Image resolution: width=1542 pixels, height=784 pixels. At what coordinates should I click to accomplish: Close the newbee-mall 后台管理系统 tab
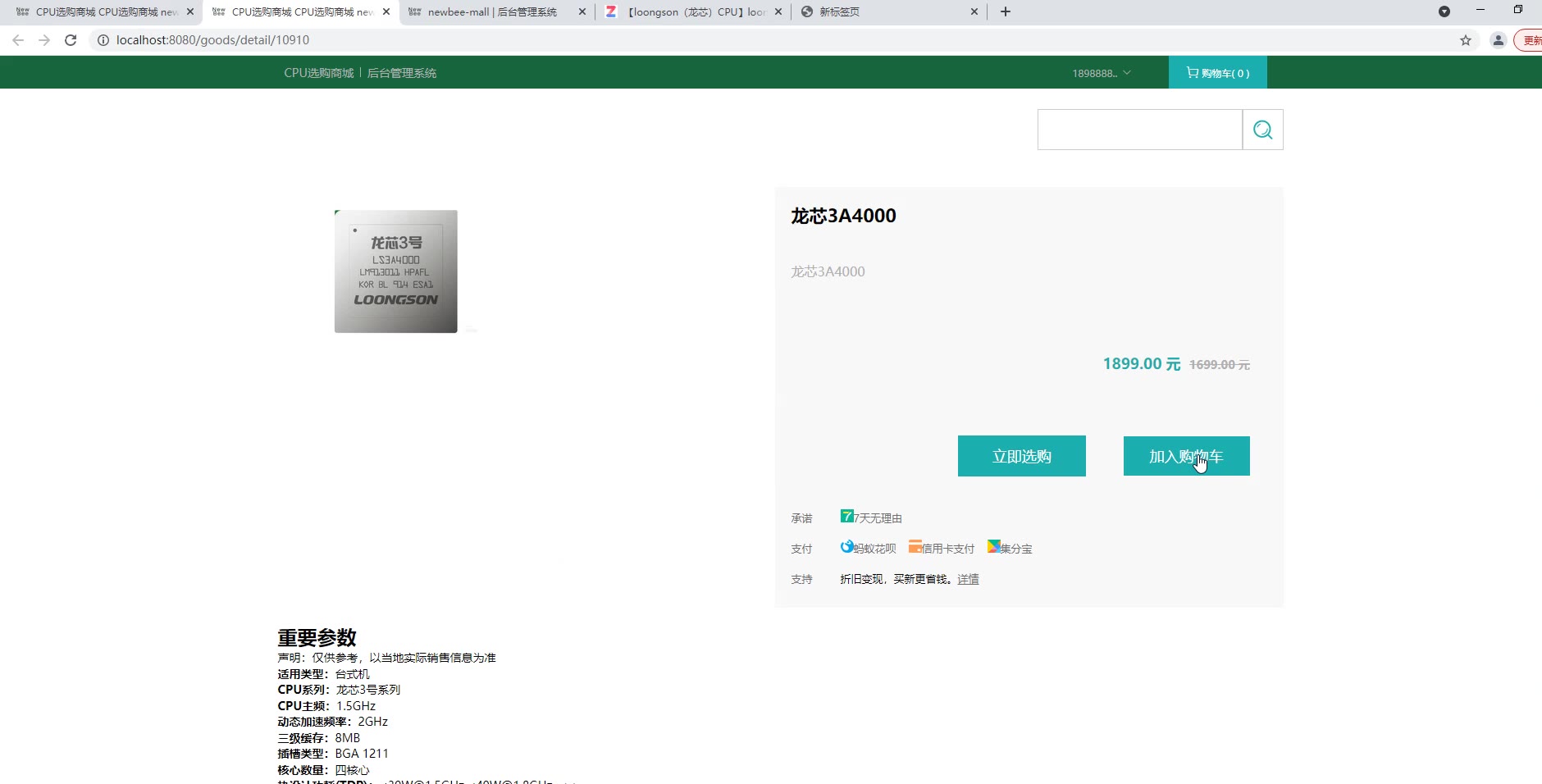(x=582, y=11)
